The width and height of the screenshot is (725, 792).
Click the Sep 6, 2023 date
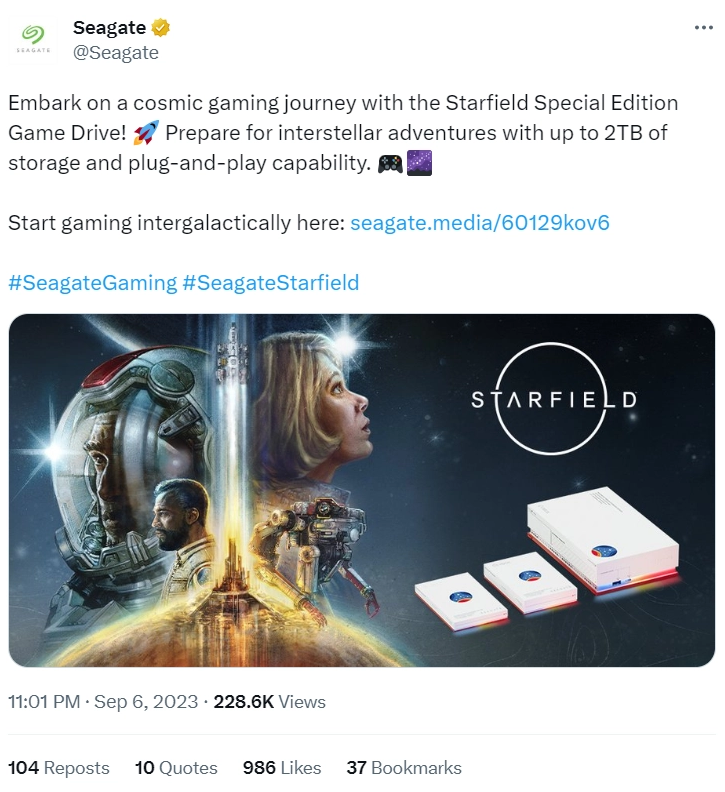(x=146, y=702)
